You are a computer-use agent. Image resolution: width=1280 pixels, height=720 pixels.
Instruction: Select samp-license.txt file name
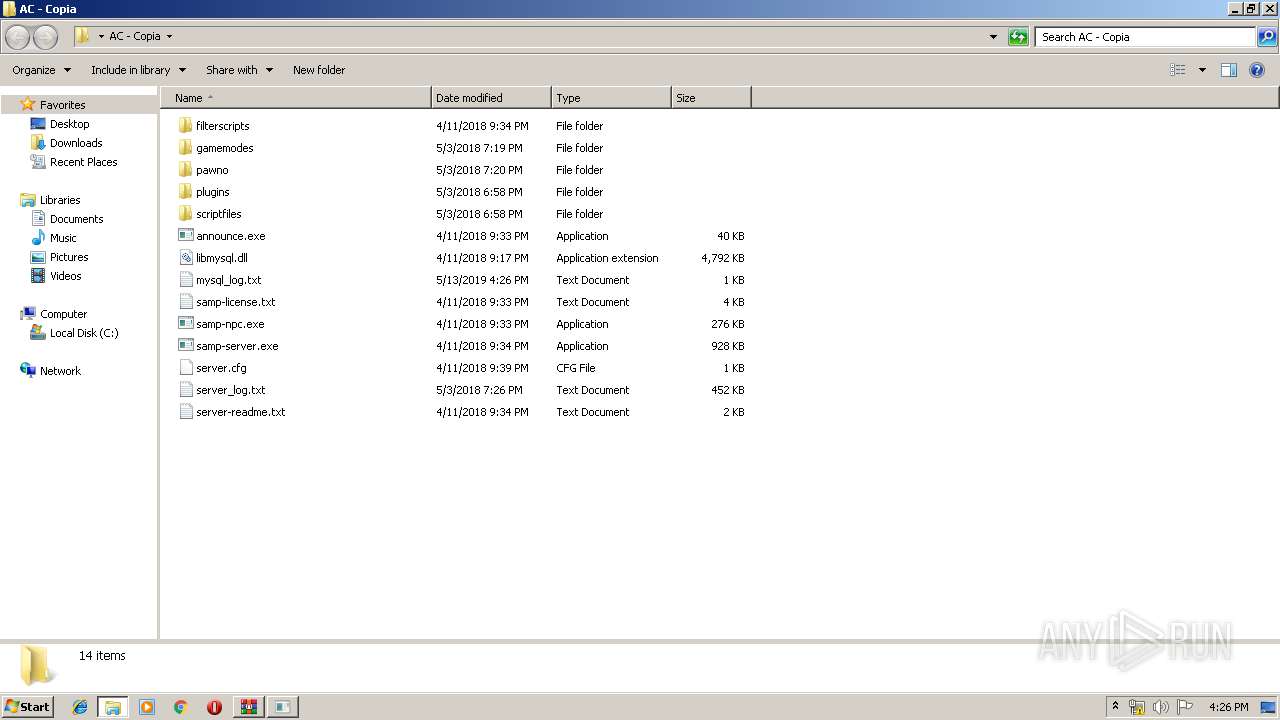235,302
